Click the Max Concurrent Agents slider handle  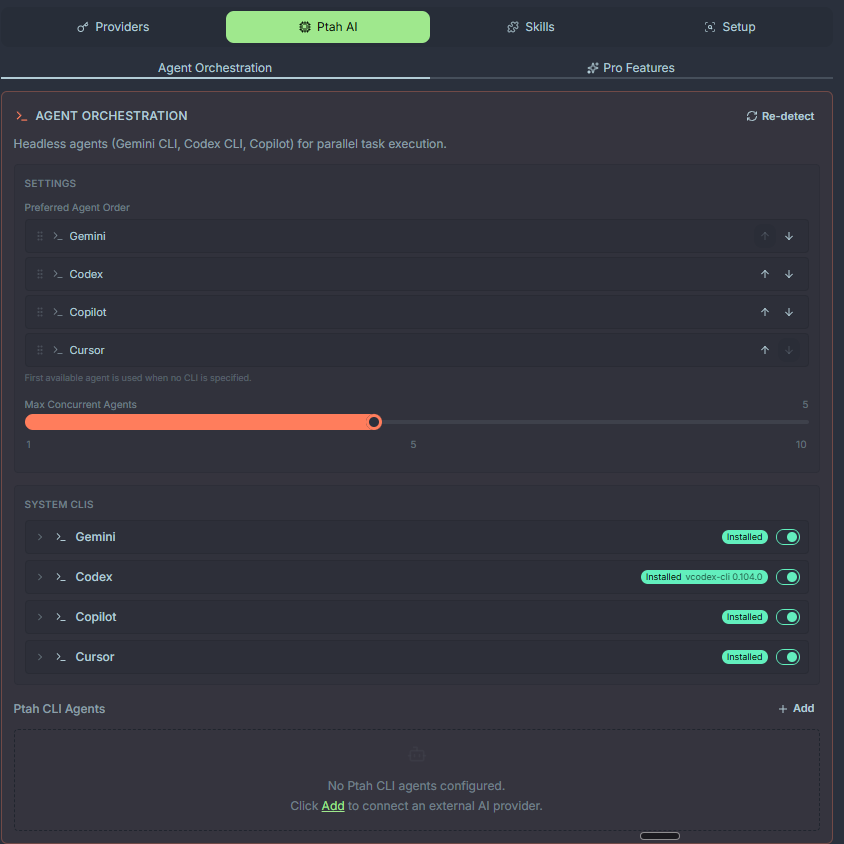[x=374, y=421]
